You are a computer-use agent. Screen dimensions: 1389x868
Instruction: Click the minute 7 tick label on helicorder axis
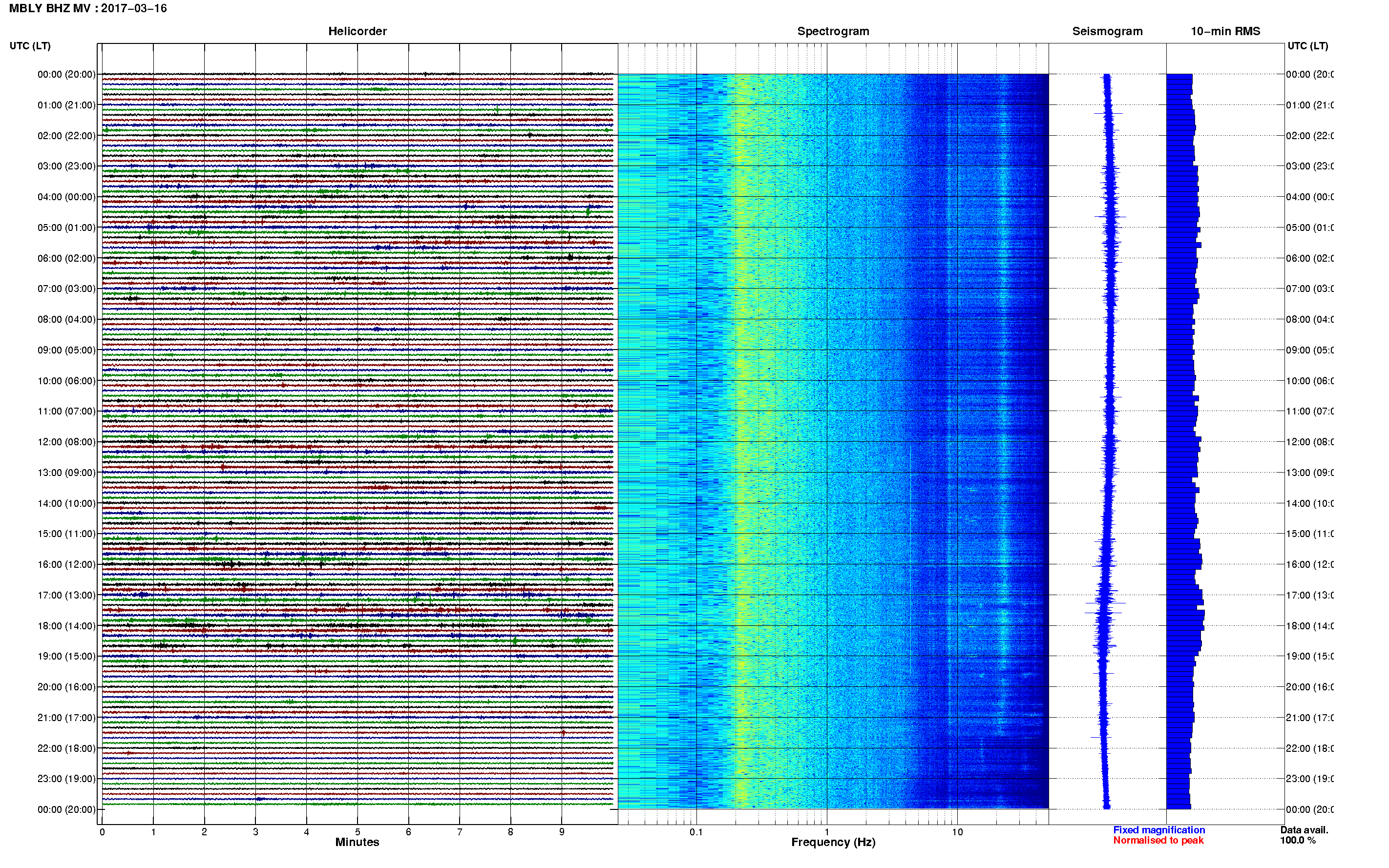coord(460,832)
